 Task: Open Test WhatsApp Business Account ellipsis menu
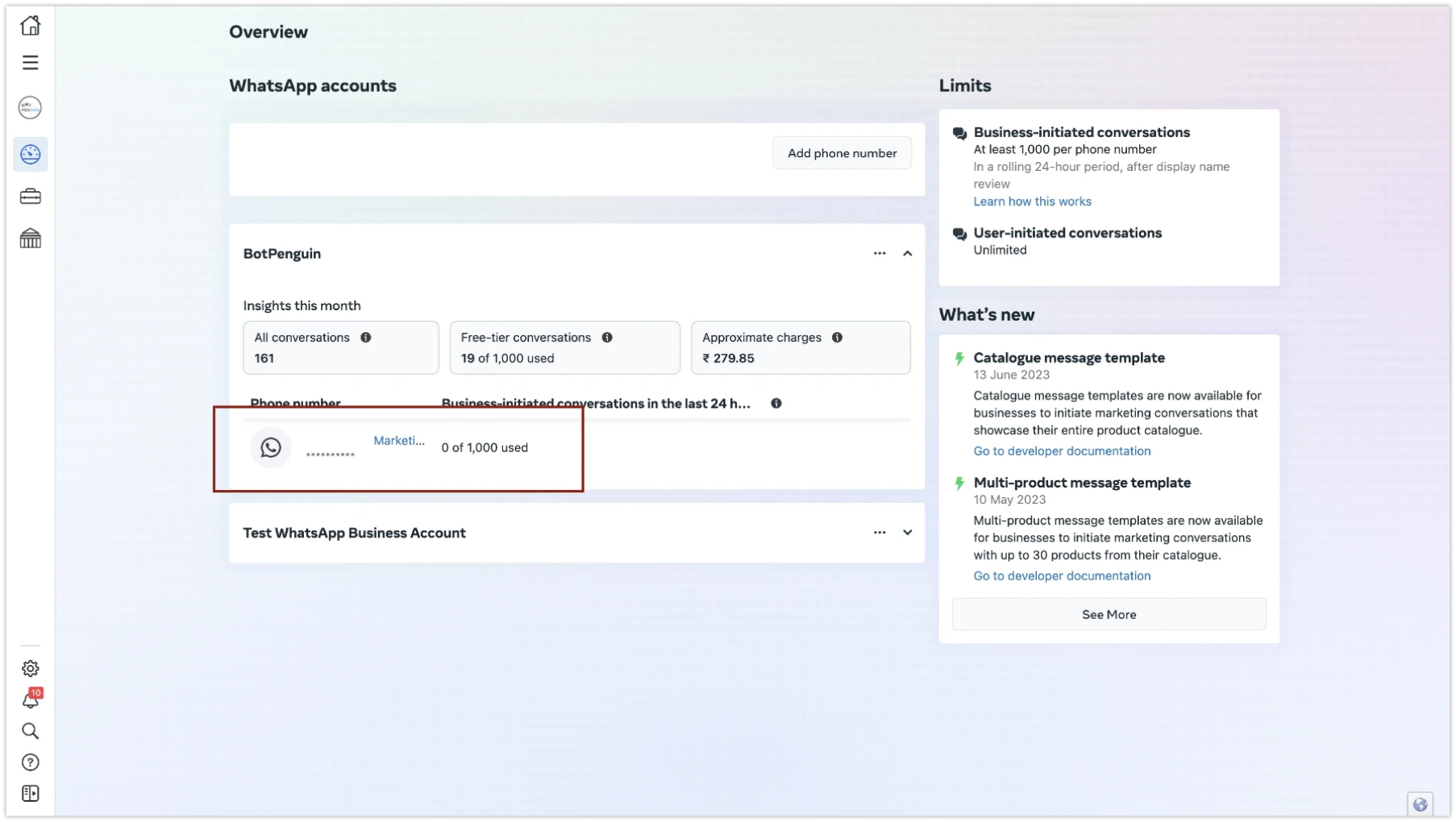[880, 533]
